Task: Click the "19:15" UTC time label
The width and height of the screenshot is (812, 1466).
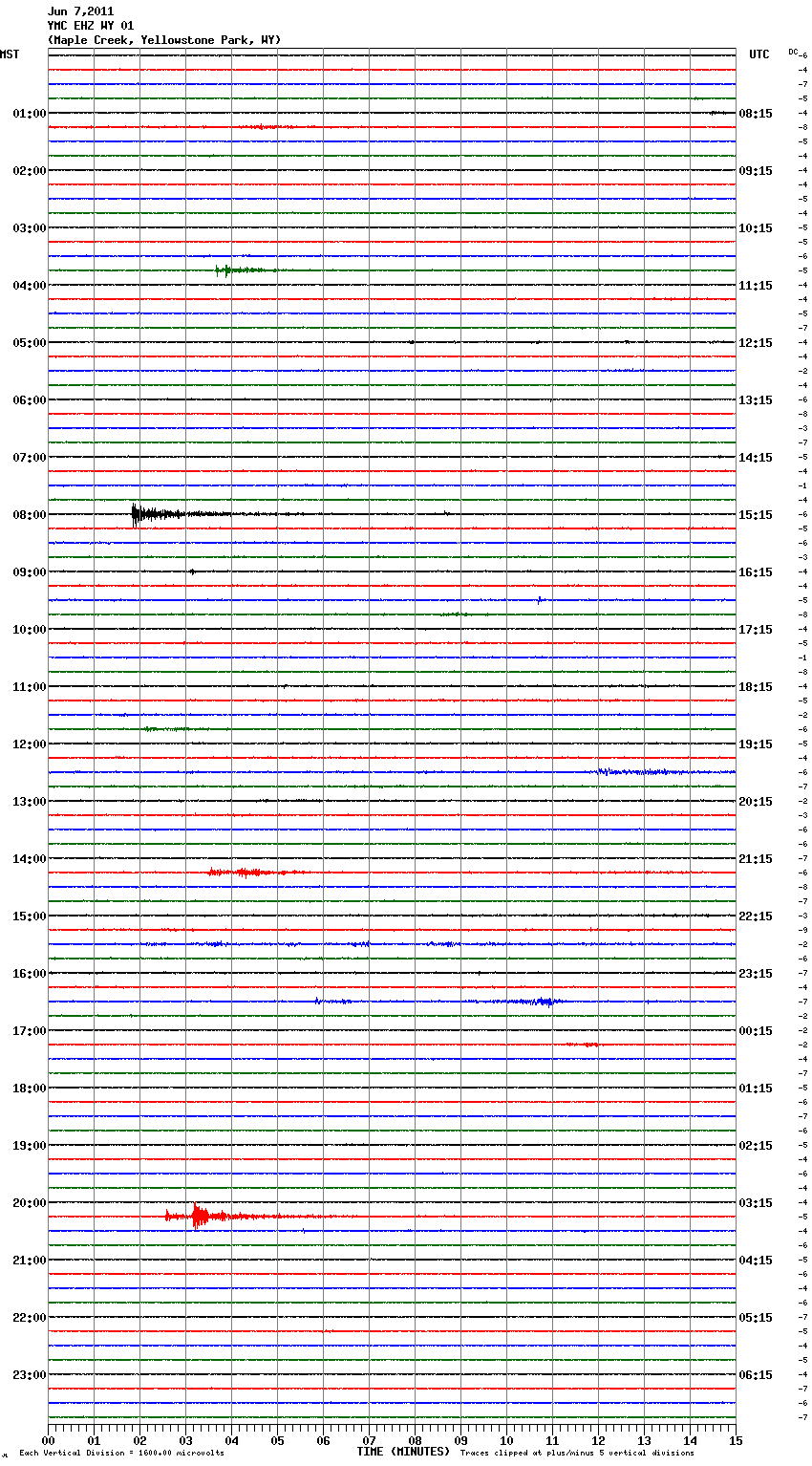Action: pos(756,744)
